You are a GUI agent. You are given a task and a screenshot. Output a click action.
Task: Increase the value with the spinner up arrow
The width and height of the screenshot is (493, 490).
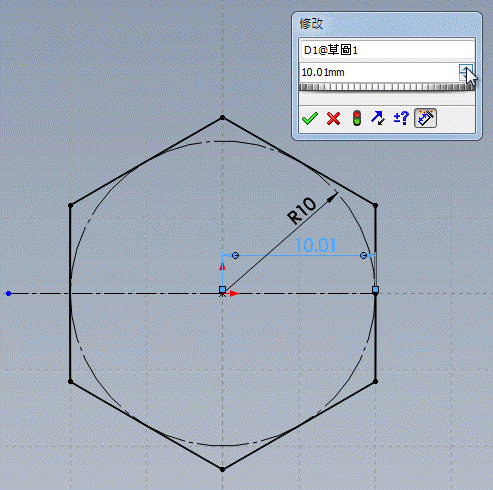[466, 69]
